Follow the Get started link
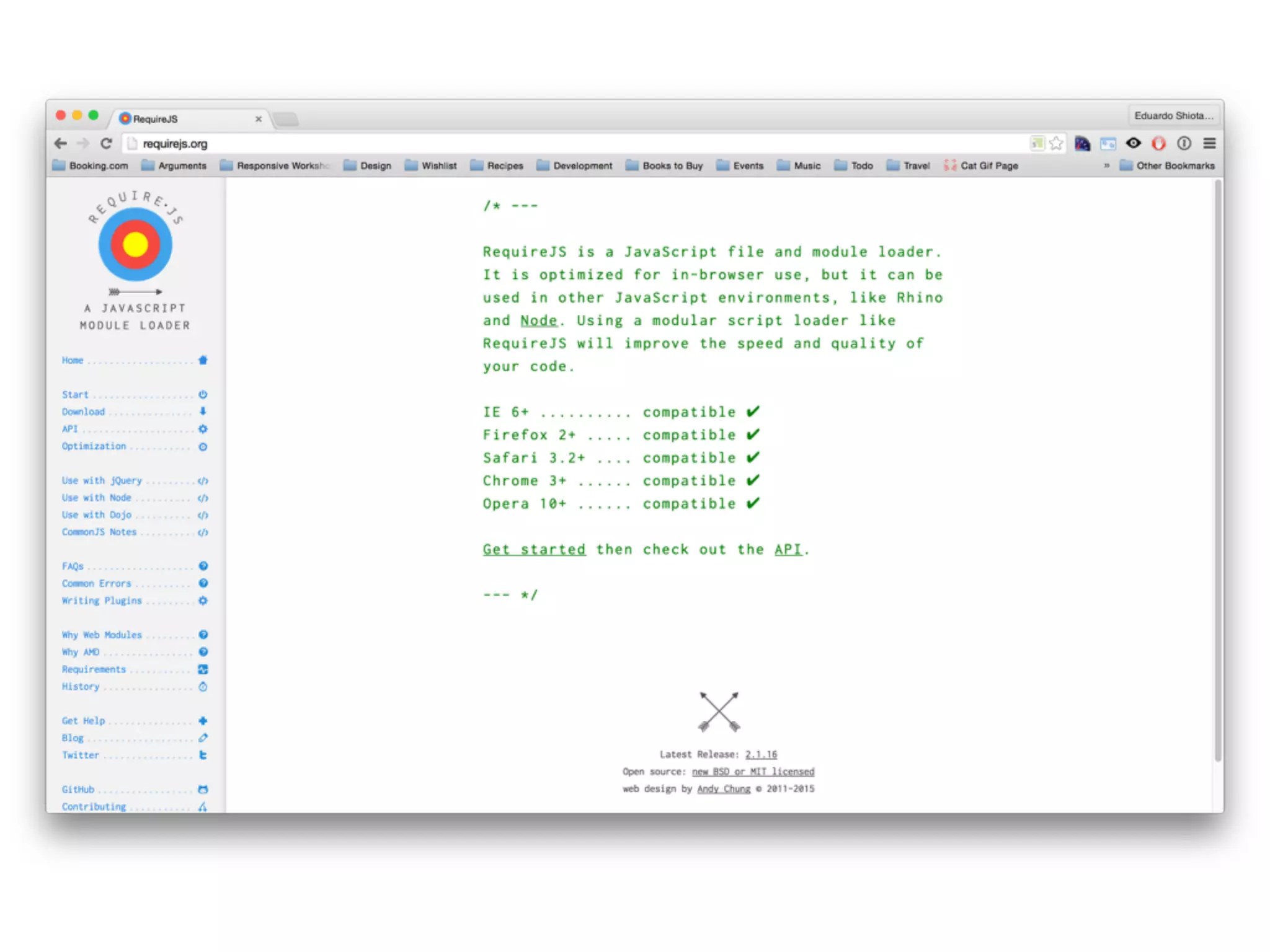The width and height of the screenshot is (1270, 952). click(534, 549)
